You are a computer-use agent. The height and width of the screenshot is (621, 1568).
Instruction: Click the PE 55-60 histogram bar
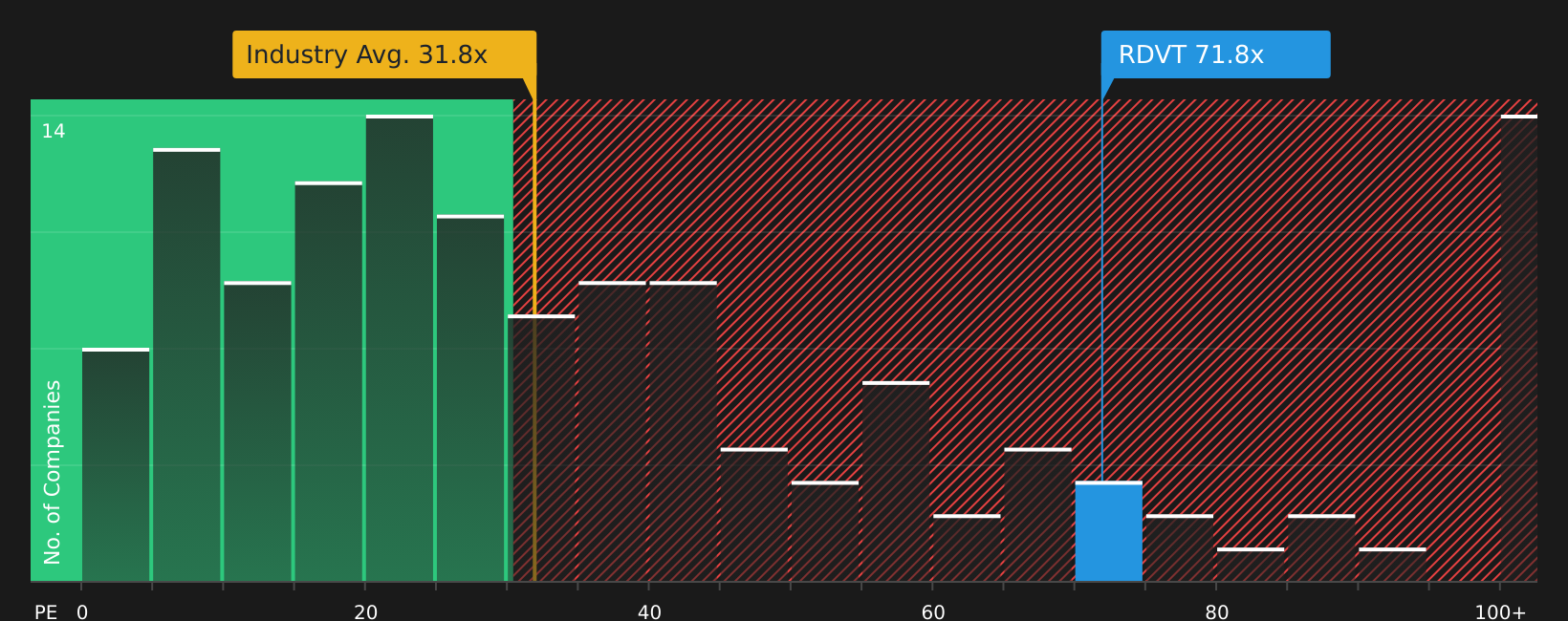896,482
